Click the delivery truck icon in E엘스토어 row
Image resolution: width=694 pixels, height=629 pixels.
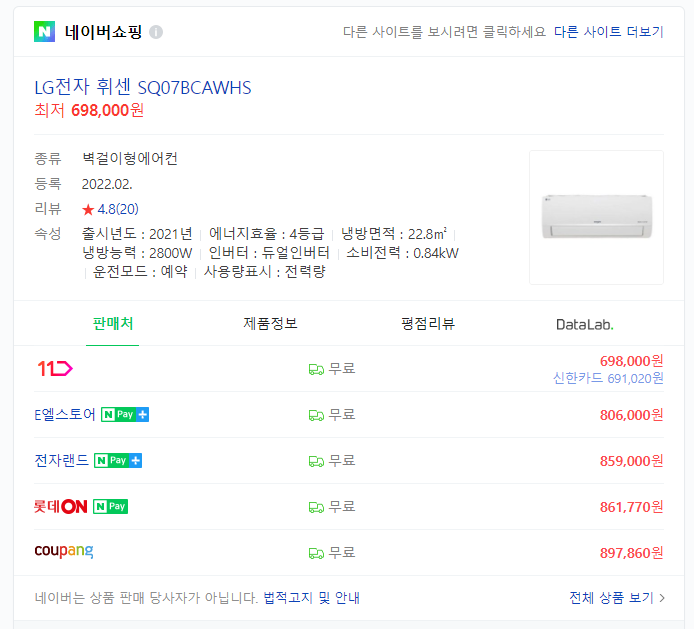point(316,415)
